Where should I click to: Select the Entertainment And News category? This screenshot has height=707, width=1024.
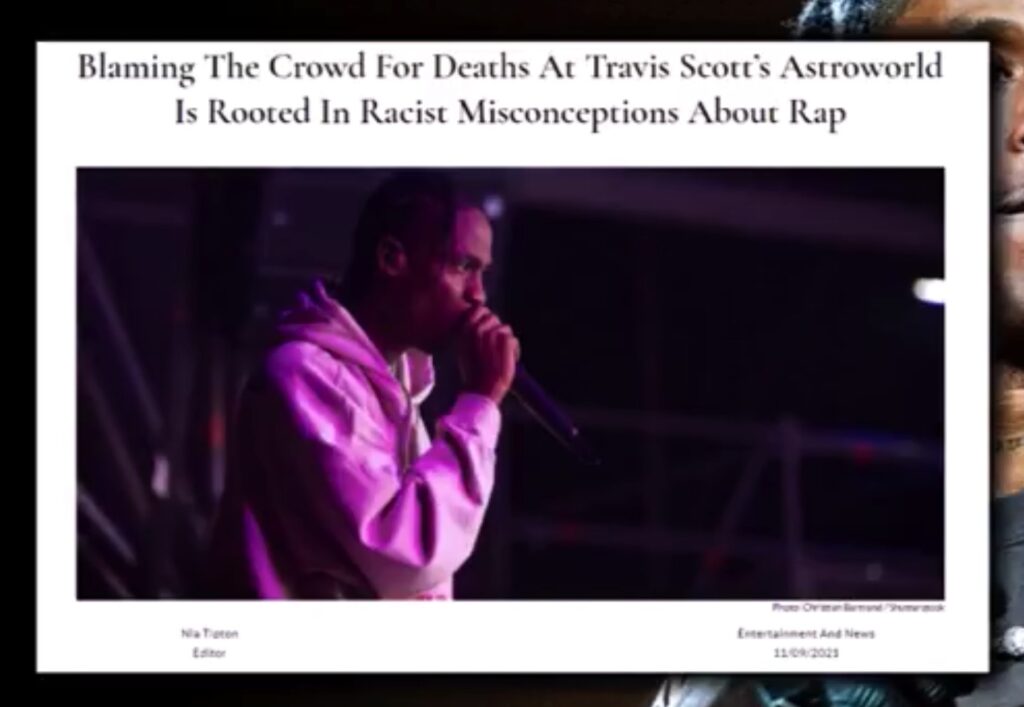click(806, 633)
